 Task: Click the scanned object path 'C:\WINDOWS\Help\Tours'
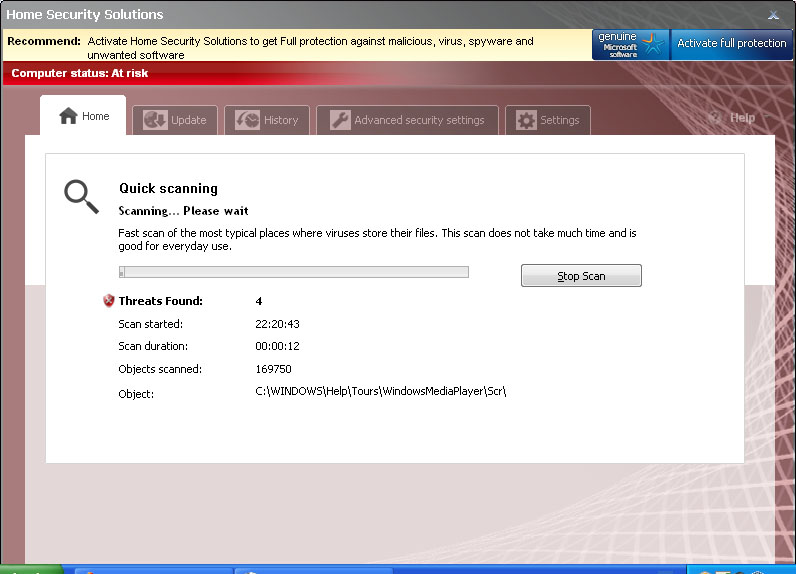point(381,391)
